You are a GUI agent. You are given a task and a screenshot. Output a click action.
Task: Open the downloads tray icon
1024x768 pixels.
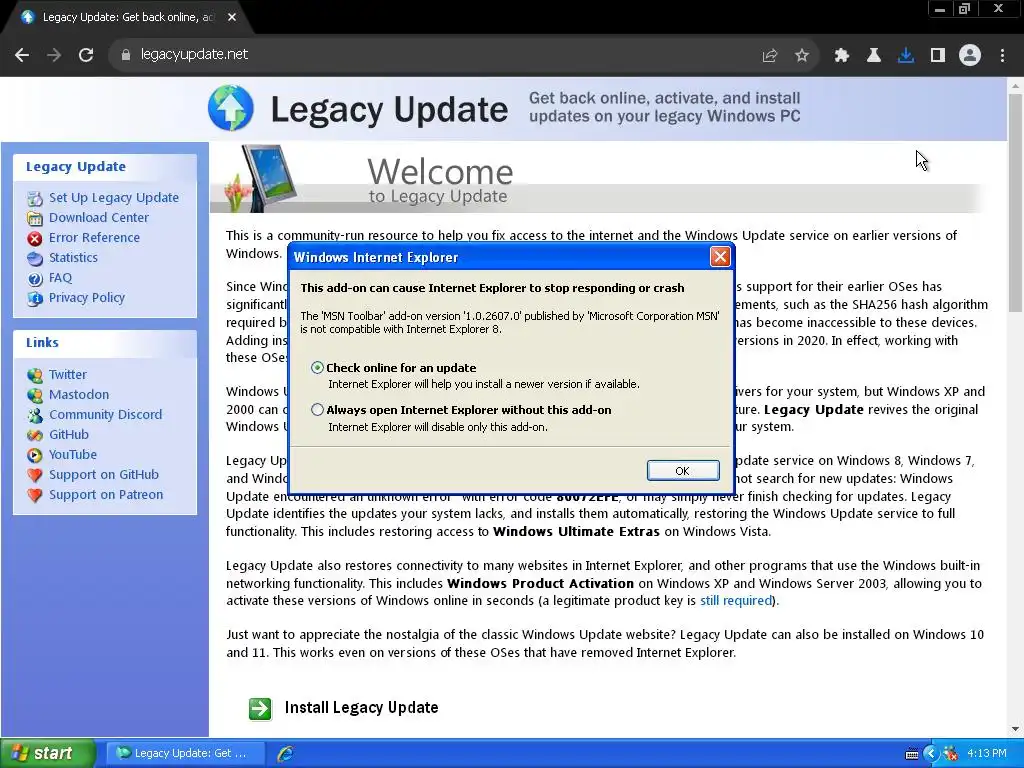point(906,56)
